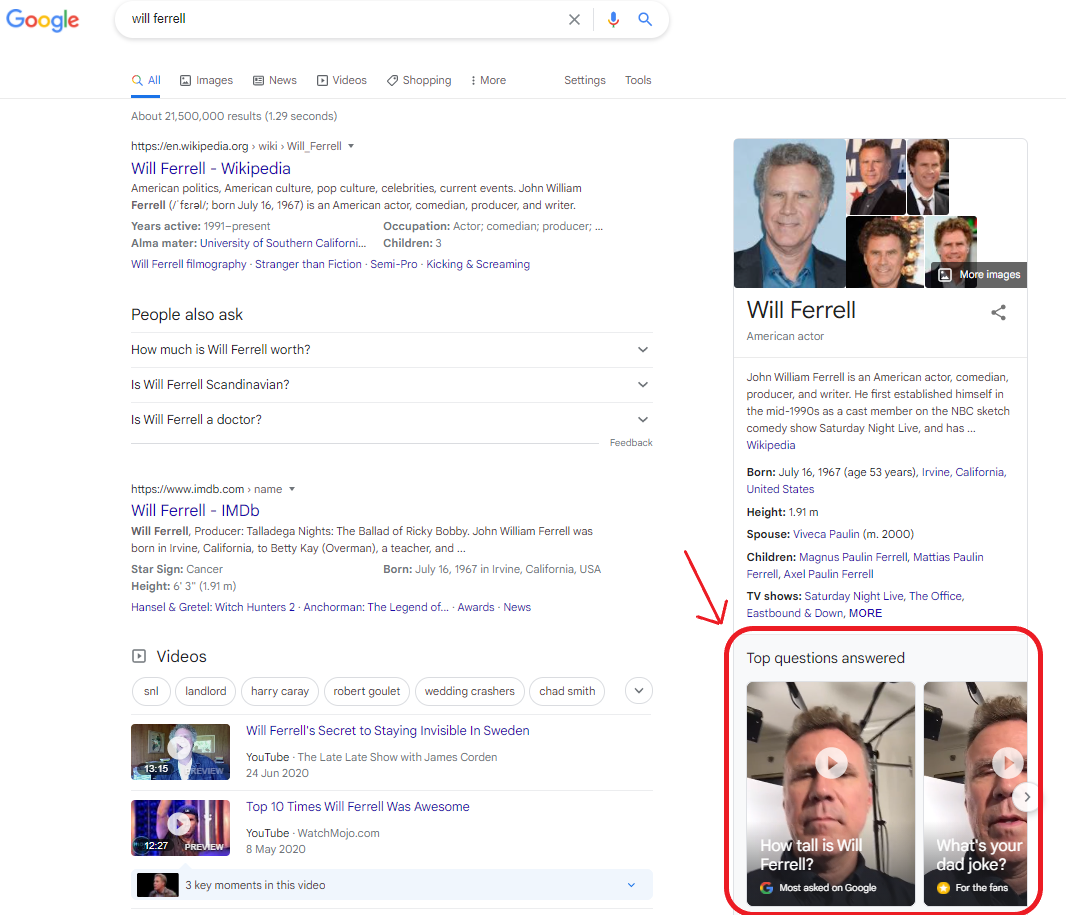Expand 'How much is Will Ferrell worth?'
Screen dimensions: 1066x915
(392, 349)
